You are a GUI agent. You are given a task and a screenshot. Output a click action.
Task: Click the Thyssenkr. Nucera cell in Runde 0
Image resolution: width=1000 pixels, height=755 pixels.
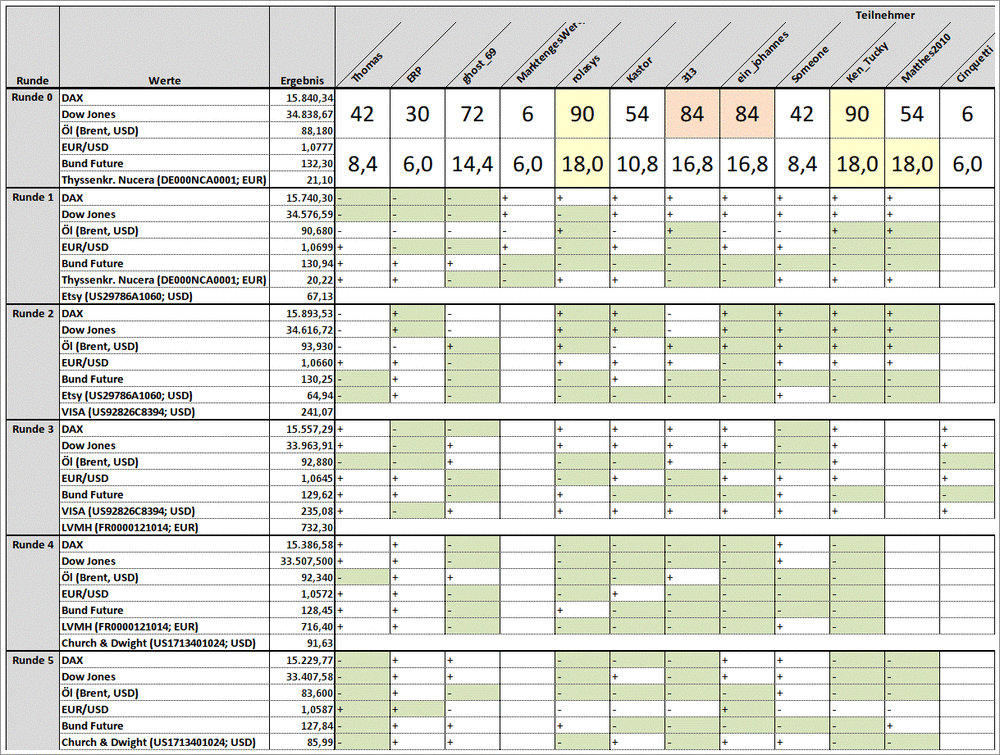click(x=164, y=180)
